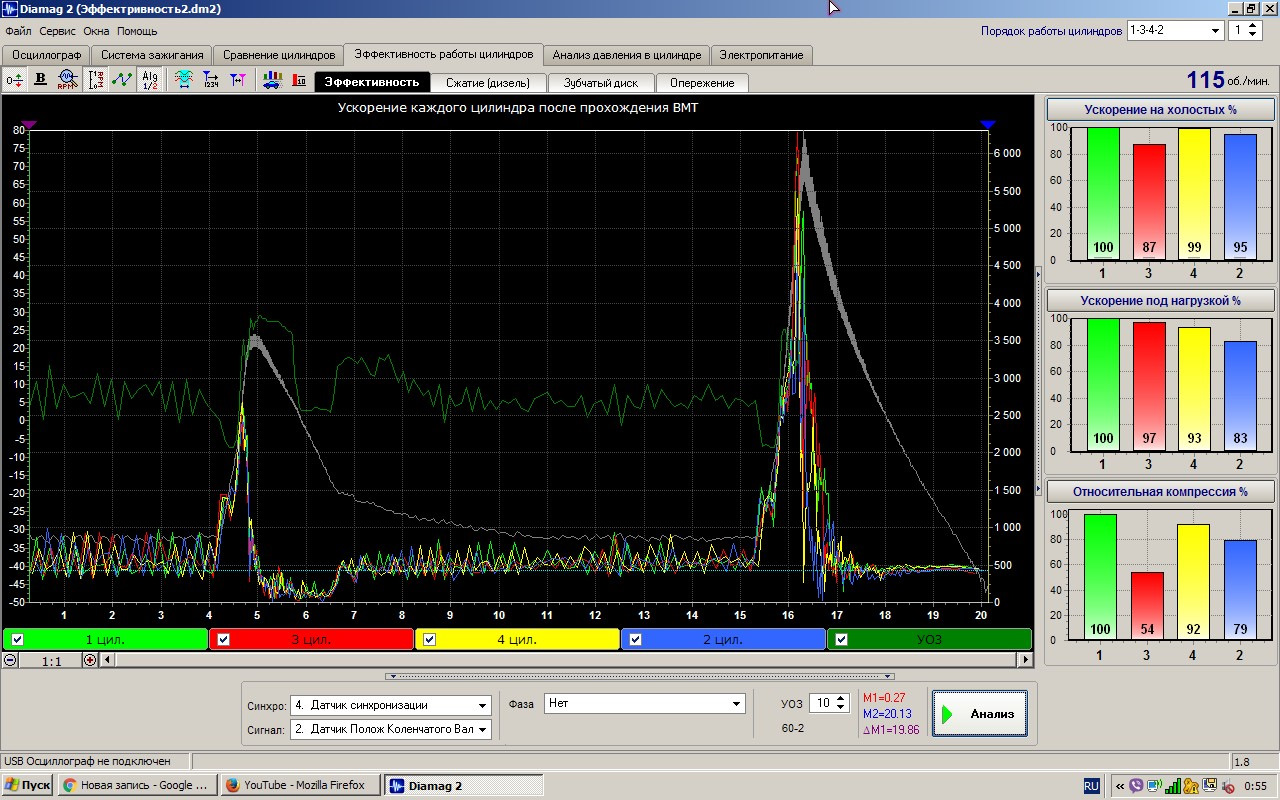
Task: Open the Помощь menu
Action: (137, 31)
